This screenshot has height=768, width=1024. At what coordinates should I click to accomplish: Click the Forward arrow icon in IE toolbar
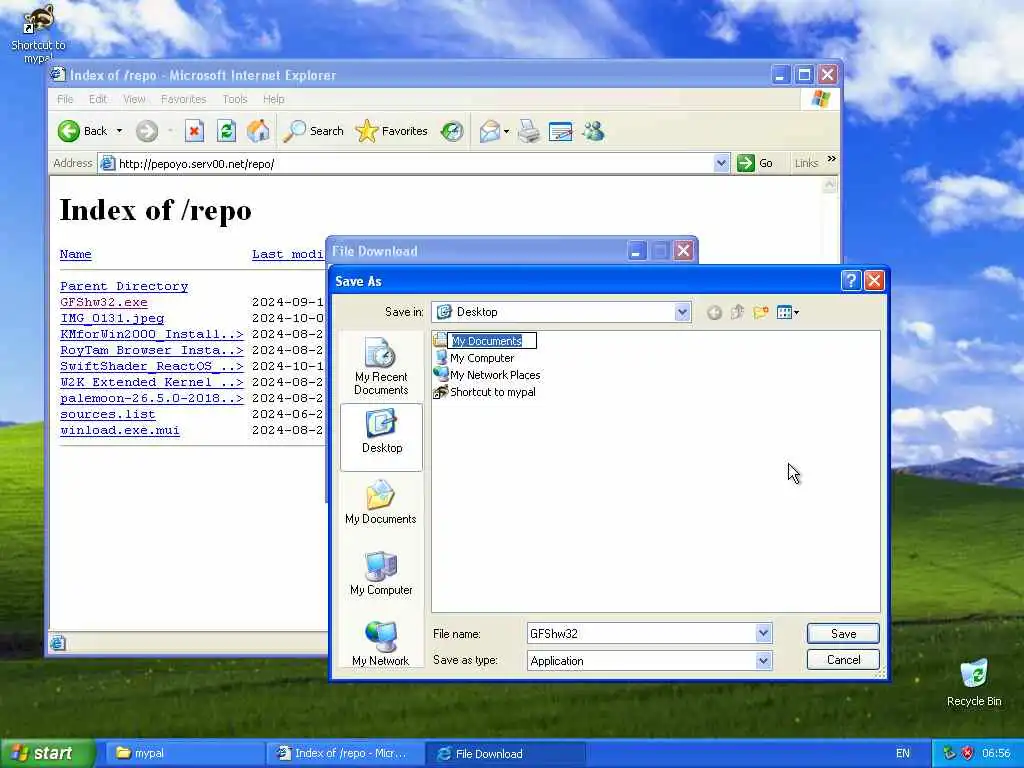pyautogui.click(x=147, y=131)
